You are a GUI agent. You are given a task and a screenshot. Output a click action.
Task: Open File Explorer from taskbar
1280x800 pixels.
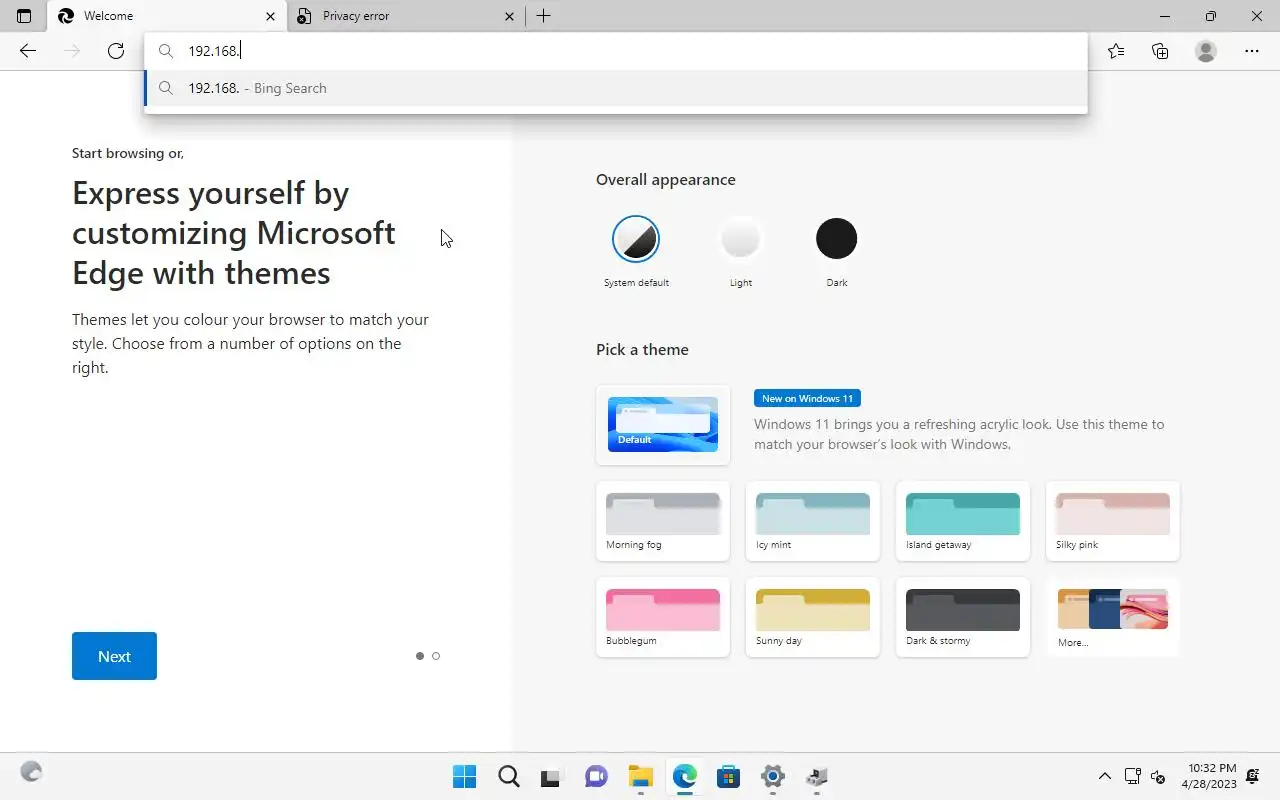click(641, 776)
